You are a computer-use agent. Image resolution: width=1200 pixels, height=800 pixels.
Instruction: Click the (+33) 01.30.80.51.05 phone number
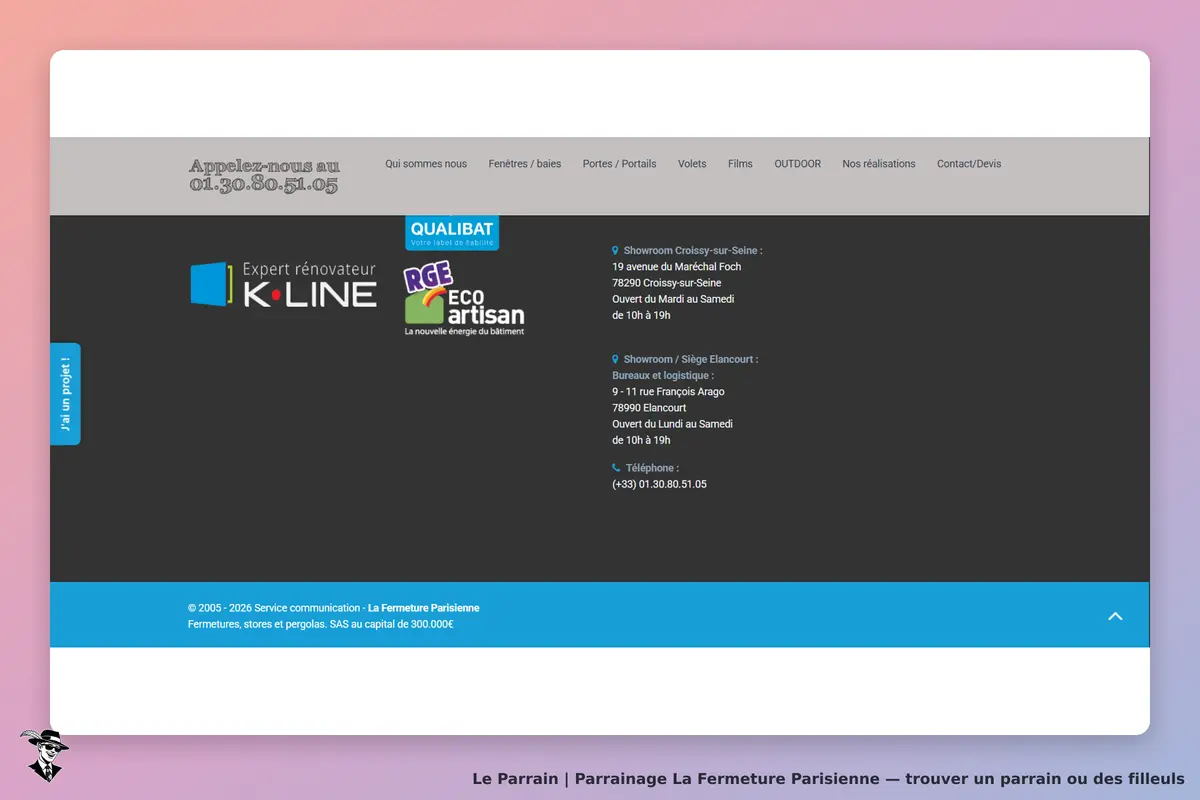(659, 484)
